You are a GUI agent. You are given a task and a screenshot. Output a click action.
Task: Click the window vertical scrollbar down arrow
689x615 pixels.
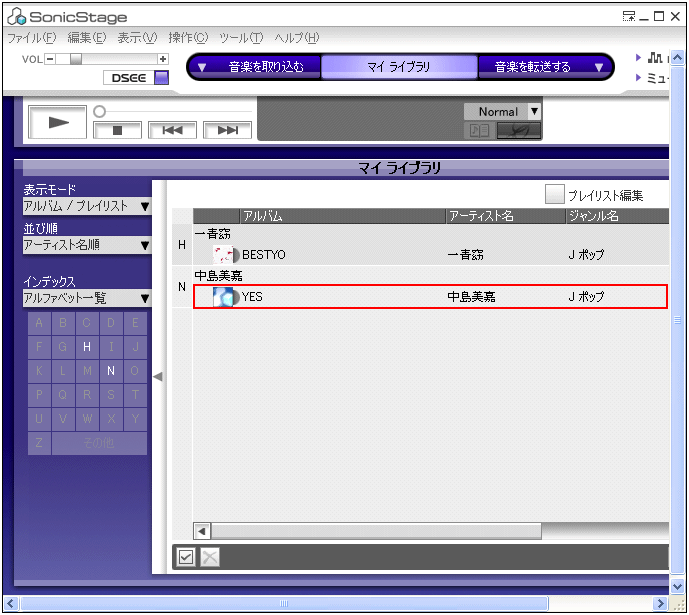(x=677, y=586)
